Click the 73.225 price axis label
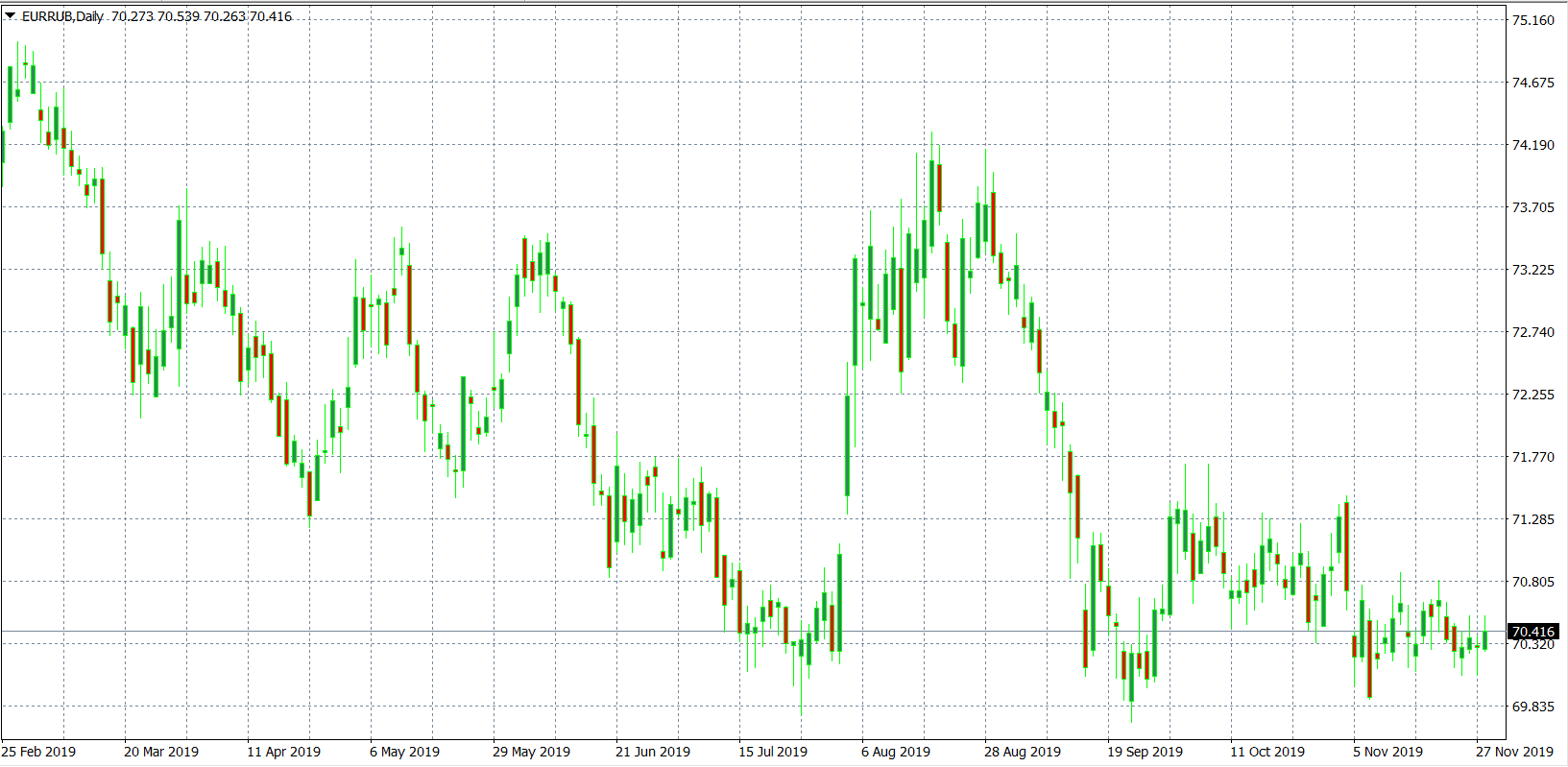 [x=1533, y=270]
